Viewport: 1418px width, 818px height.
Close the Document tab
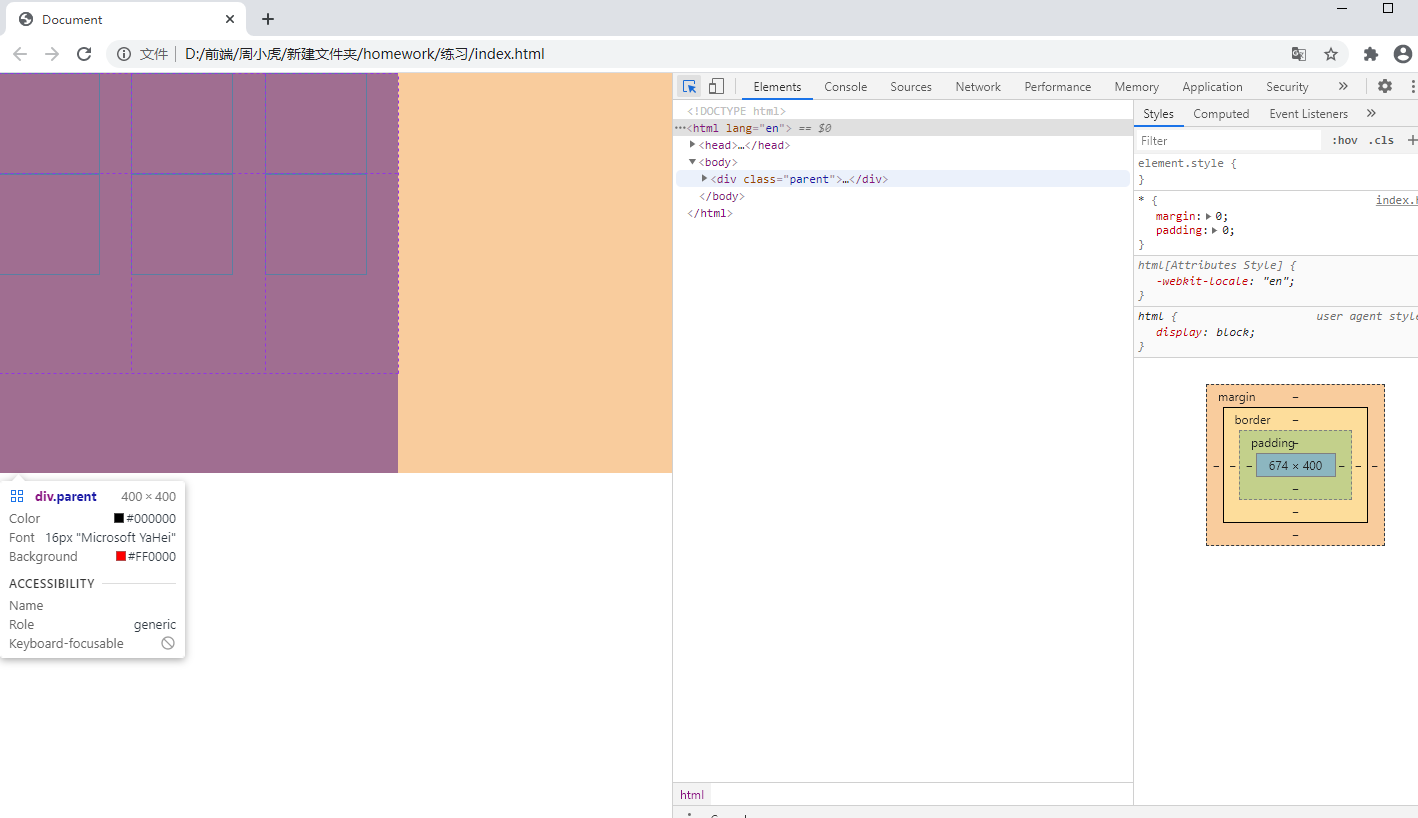click(230, 19)
